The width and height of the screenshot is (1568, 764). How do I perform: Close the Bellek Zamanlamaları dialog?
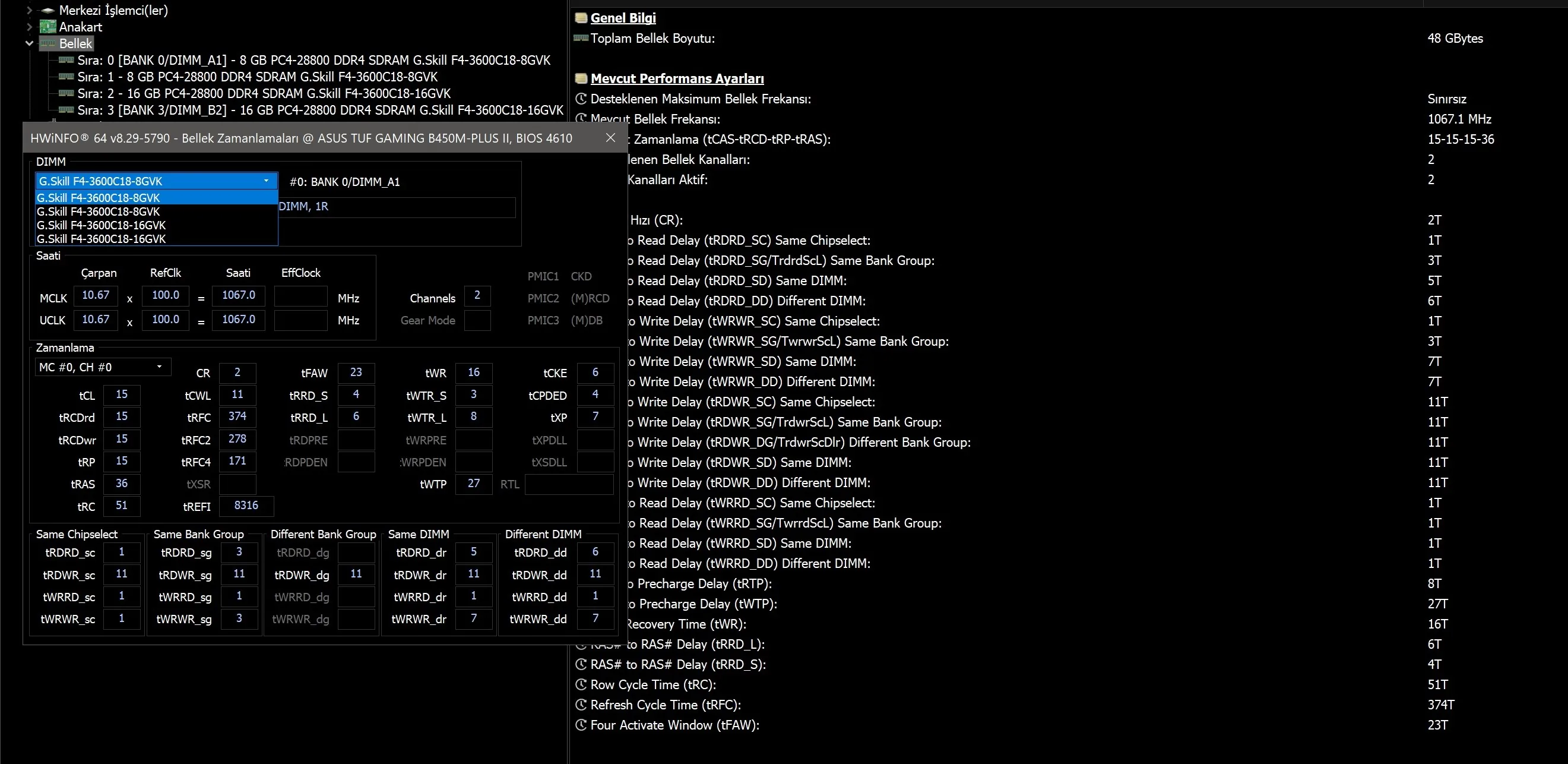[610, 138]
